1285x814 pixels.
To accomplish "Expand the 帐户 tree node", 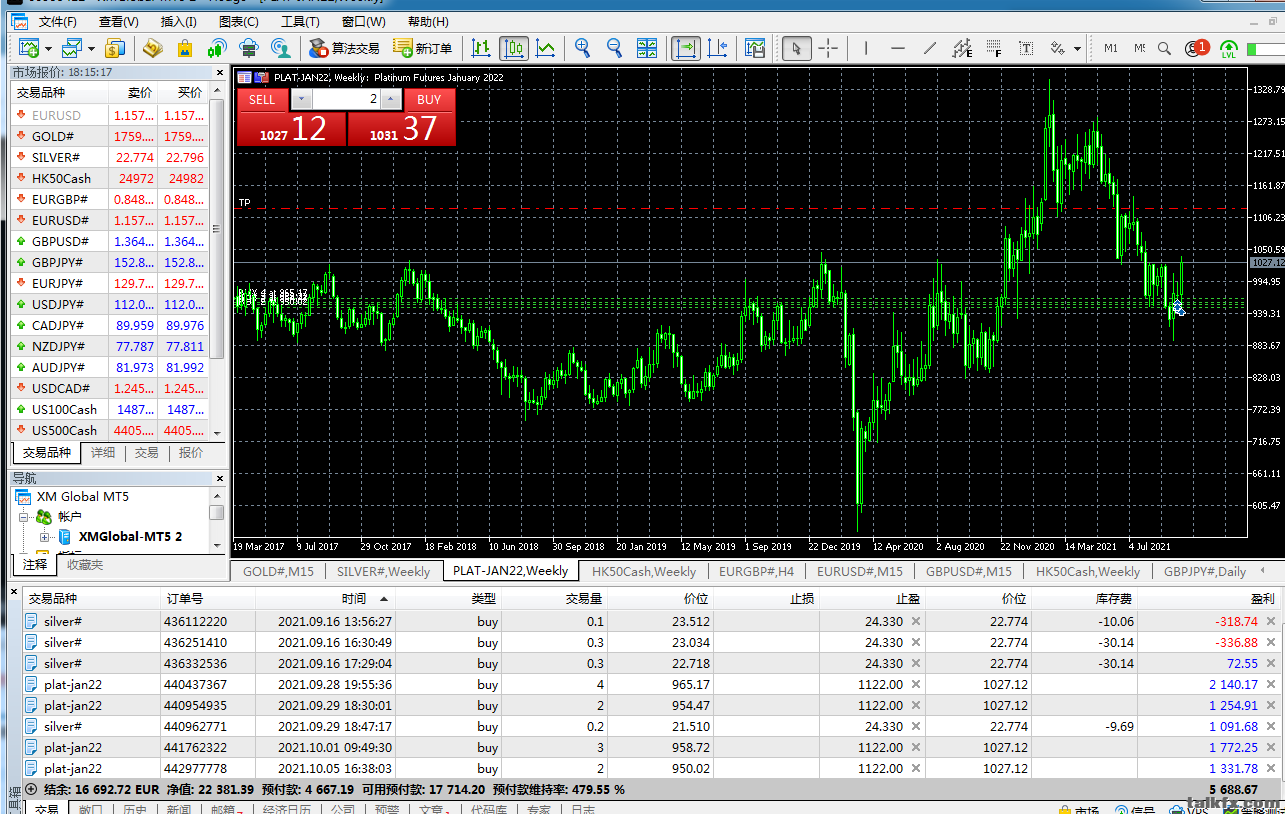I will click(24, 517).
